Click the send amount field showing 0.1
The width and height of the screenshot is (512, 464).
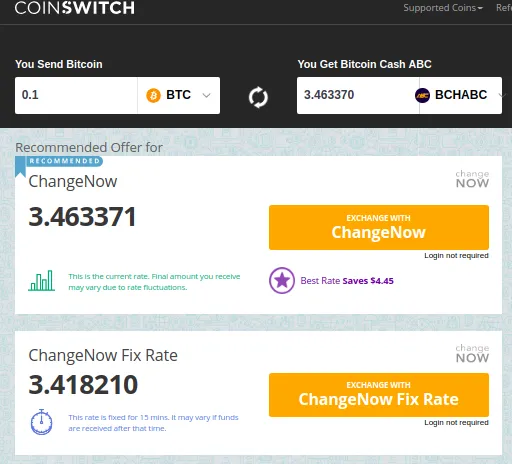click(x=76, y=95)
